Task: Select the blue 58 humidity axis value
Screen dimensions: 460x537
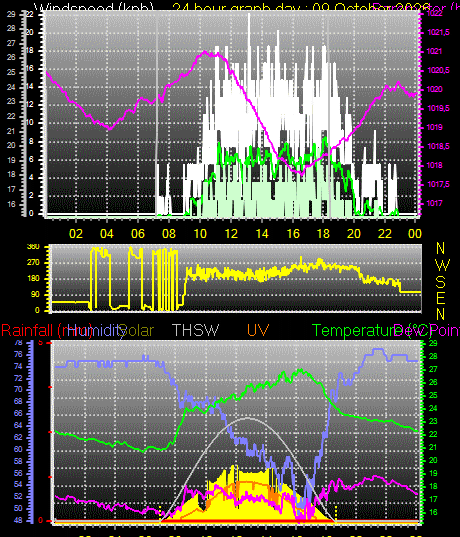Action: tap(18, 461)
